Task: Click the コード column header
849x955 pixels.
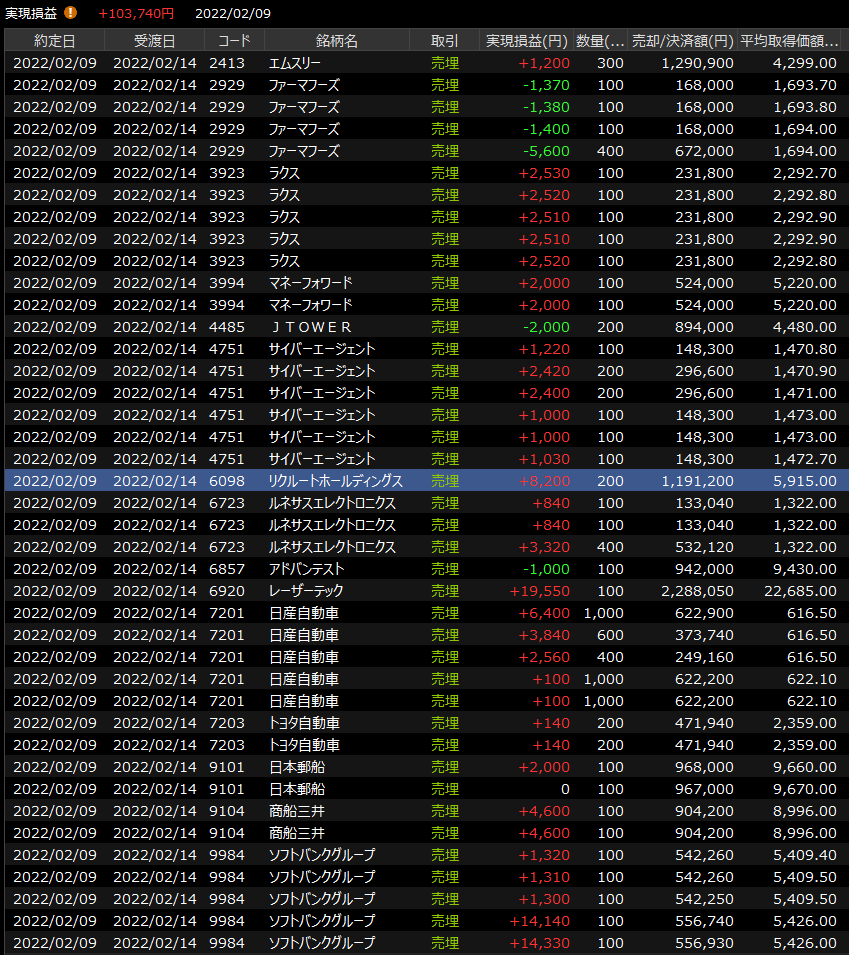Action: pyautogui.click(x=234, y=41)
